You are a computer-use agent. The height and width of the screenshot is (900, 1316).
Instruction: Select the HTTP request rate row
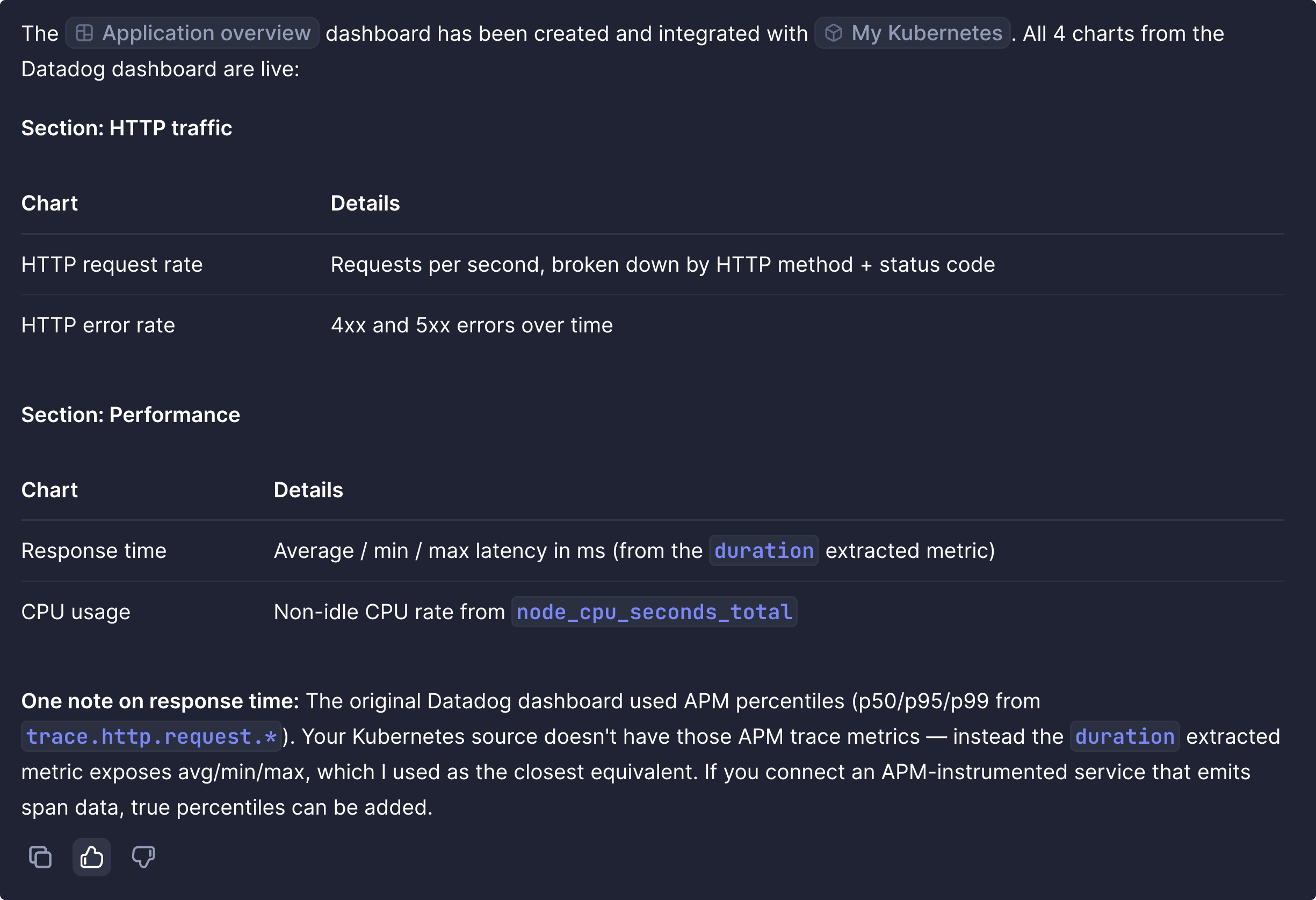coord(652,264)
